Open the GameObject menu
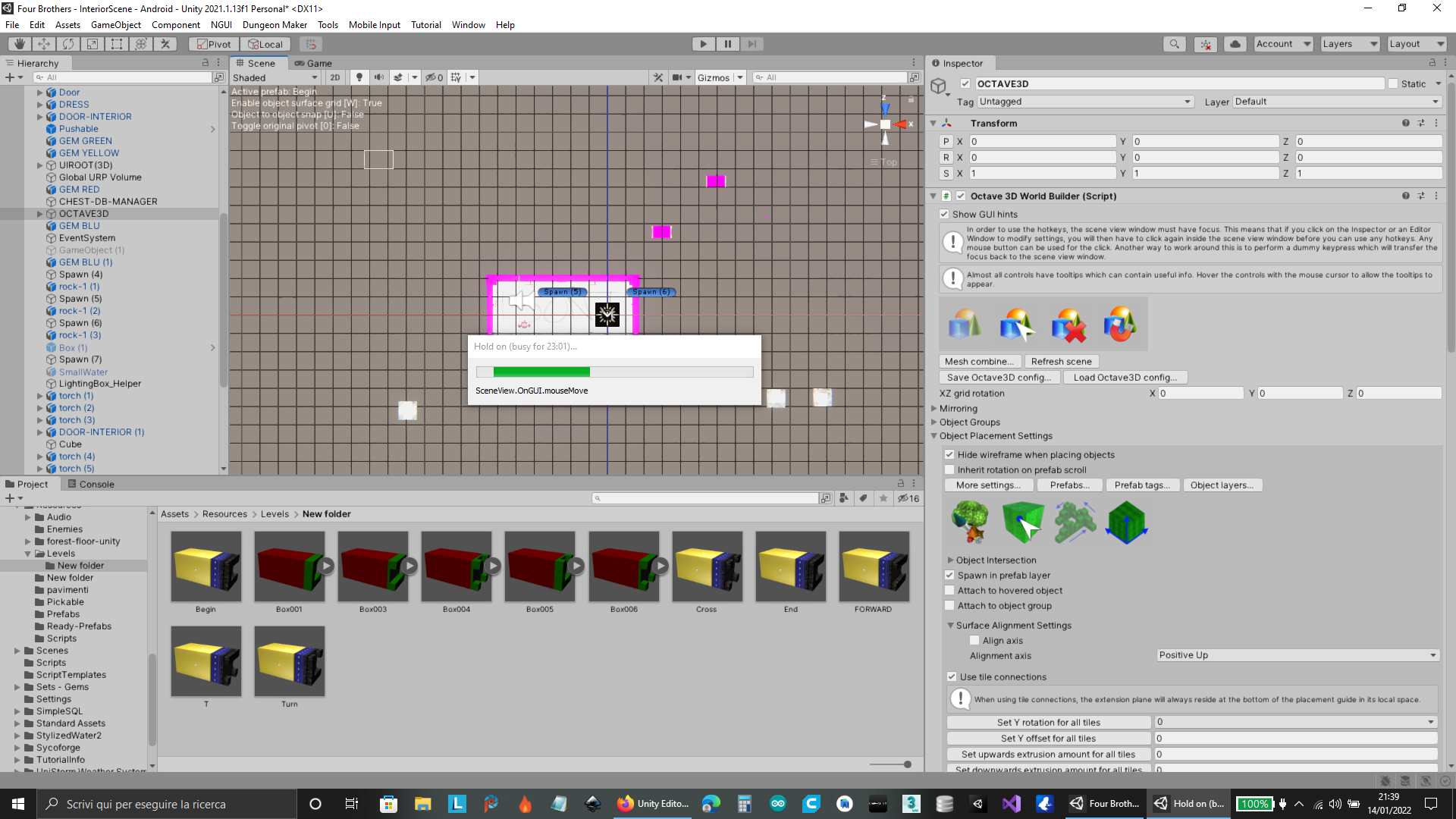Viewport: 1456px width, 819px height. [116, 25]
